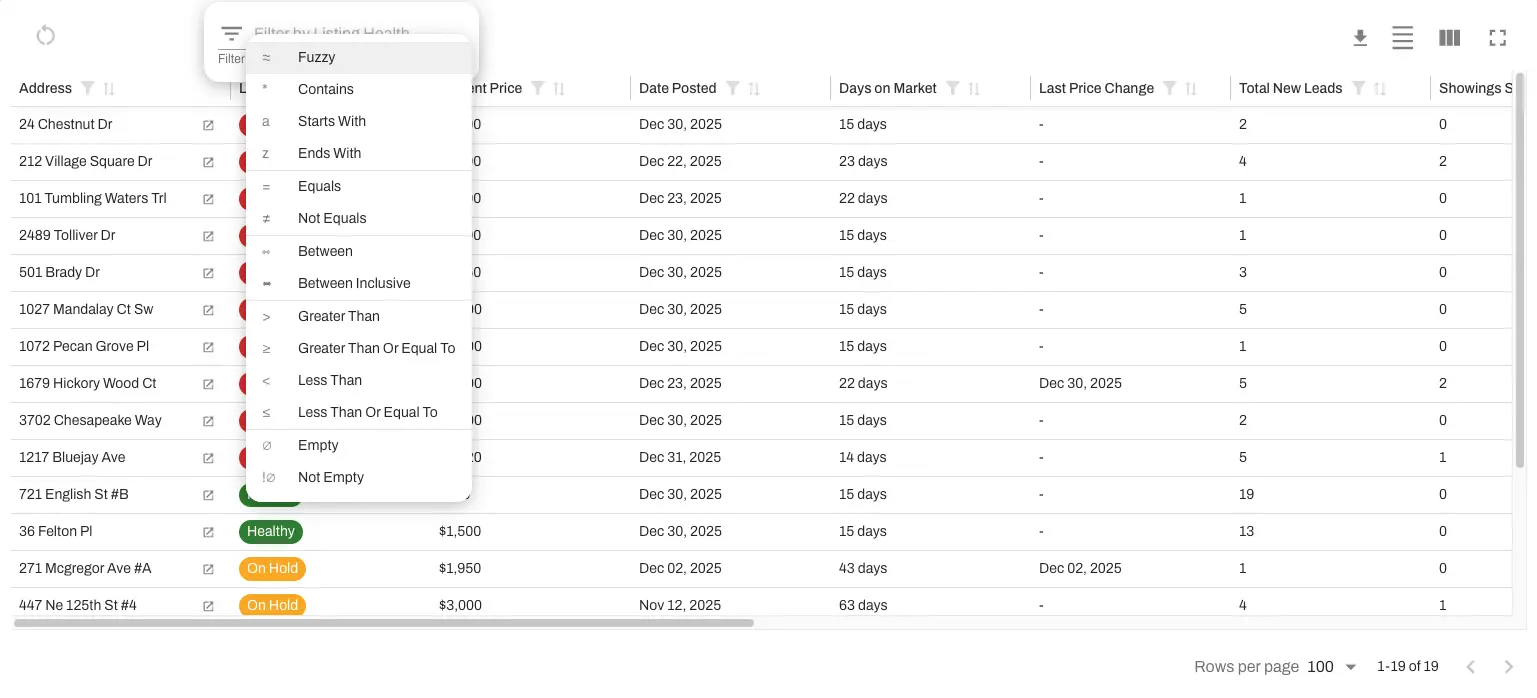This screenshot has height=698, width=1537.
Task: Open external link icon beside 447 Ne 125th St
Action: 207,606
